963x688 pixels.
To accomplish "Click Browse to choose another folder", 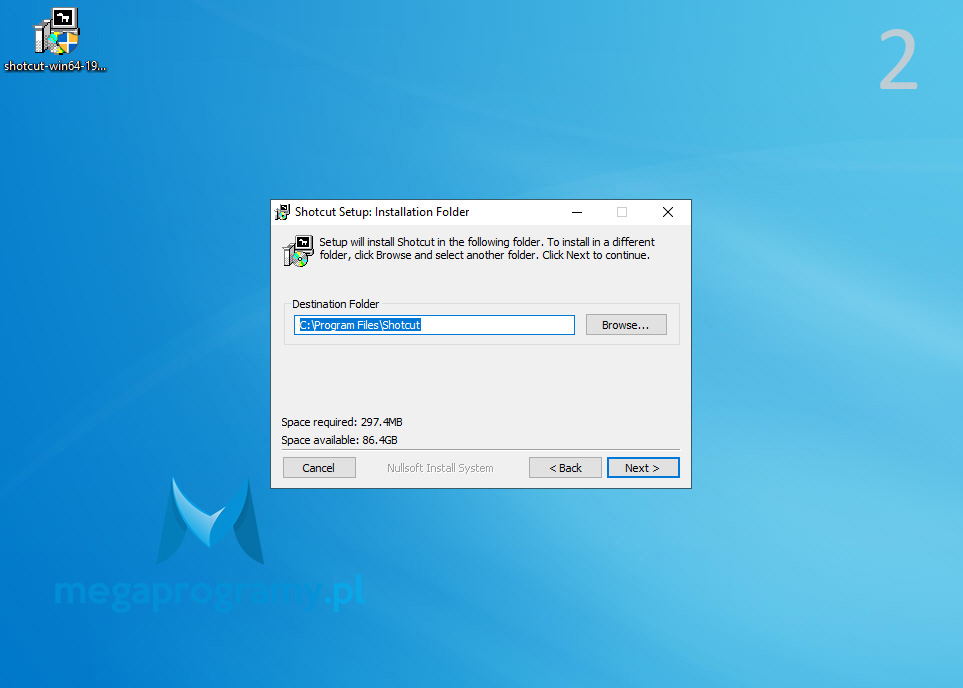I will [626, 325].
